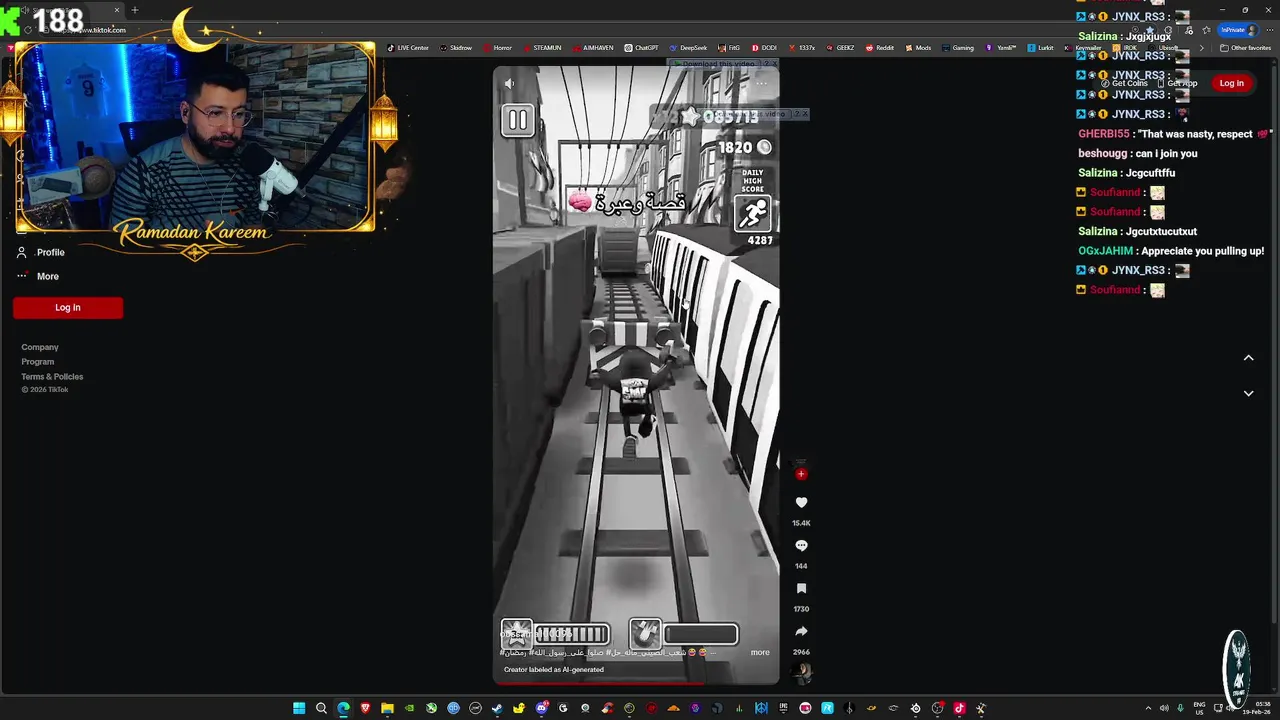1280x720 pixels.
Task: Open the 1337x bookmark
Action: pos(802,47)
